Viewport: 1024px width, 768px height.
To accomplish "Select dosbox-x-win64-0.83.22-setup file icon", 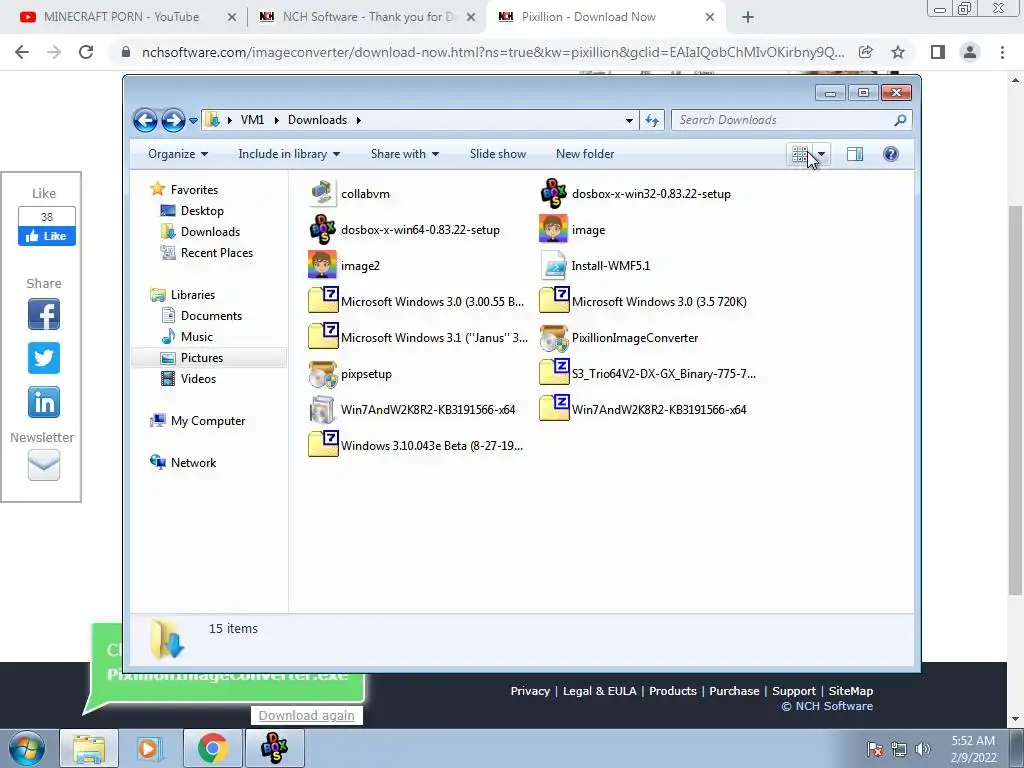I will click(x=322, y=229).
